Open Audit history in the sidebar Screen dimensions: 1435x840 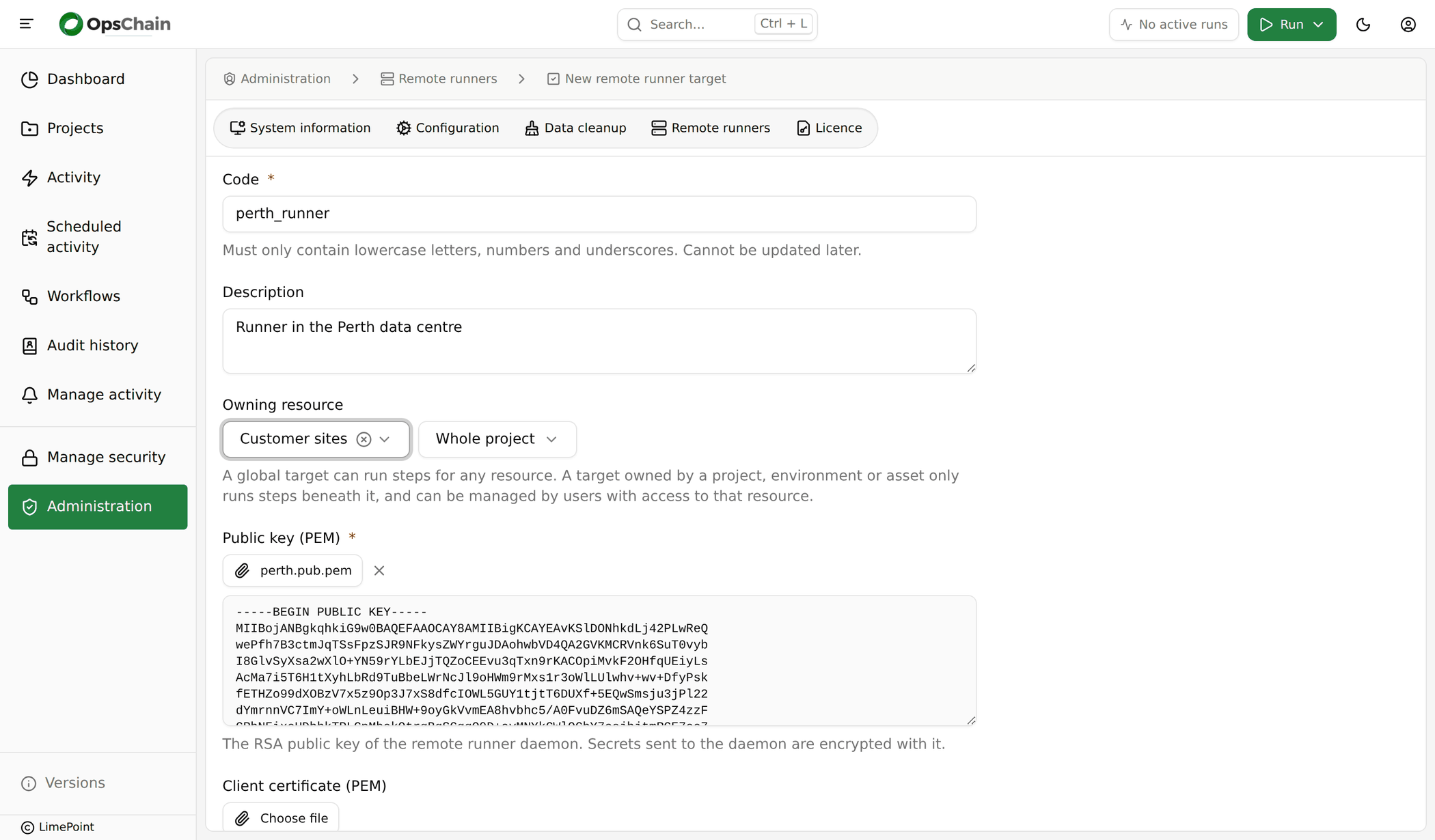click(x=98, y=346)
